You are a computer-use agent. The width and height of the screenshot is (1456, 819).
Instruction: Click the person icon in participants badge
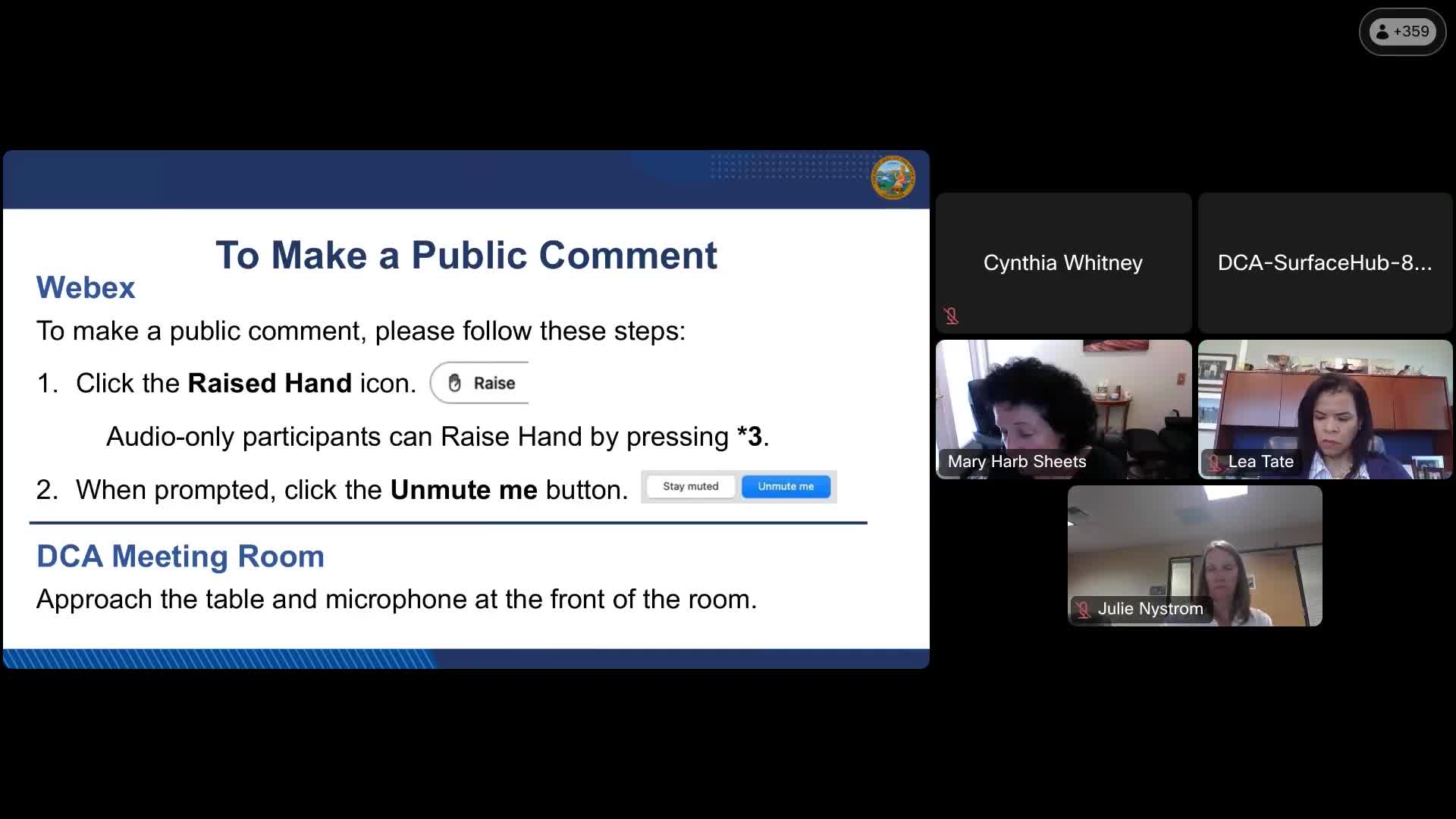(1382, 32)
